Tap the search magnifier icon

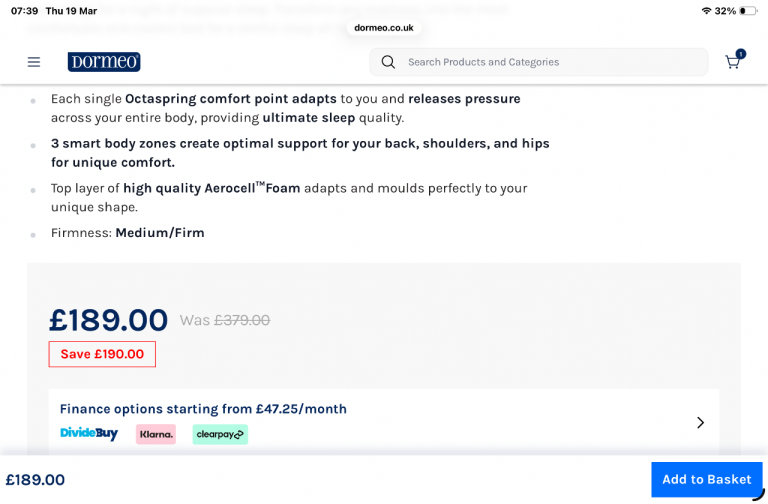click(x=388, y=62)
